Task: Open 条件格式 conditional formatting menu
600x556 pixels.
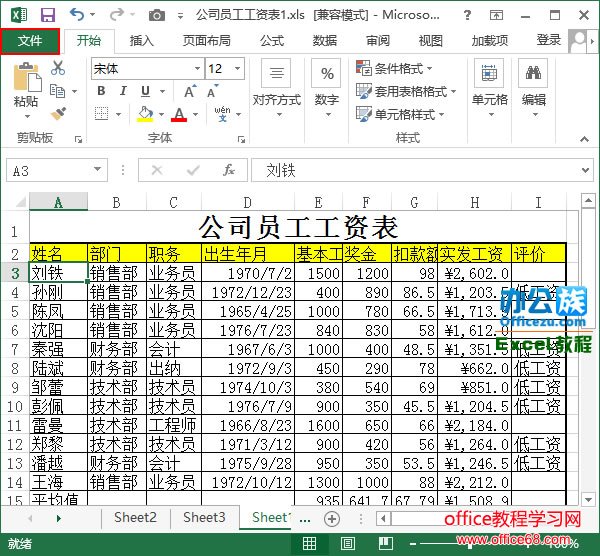Action: (x=395, y=68)
